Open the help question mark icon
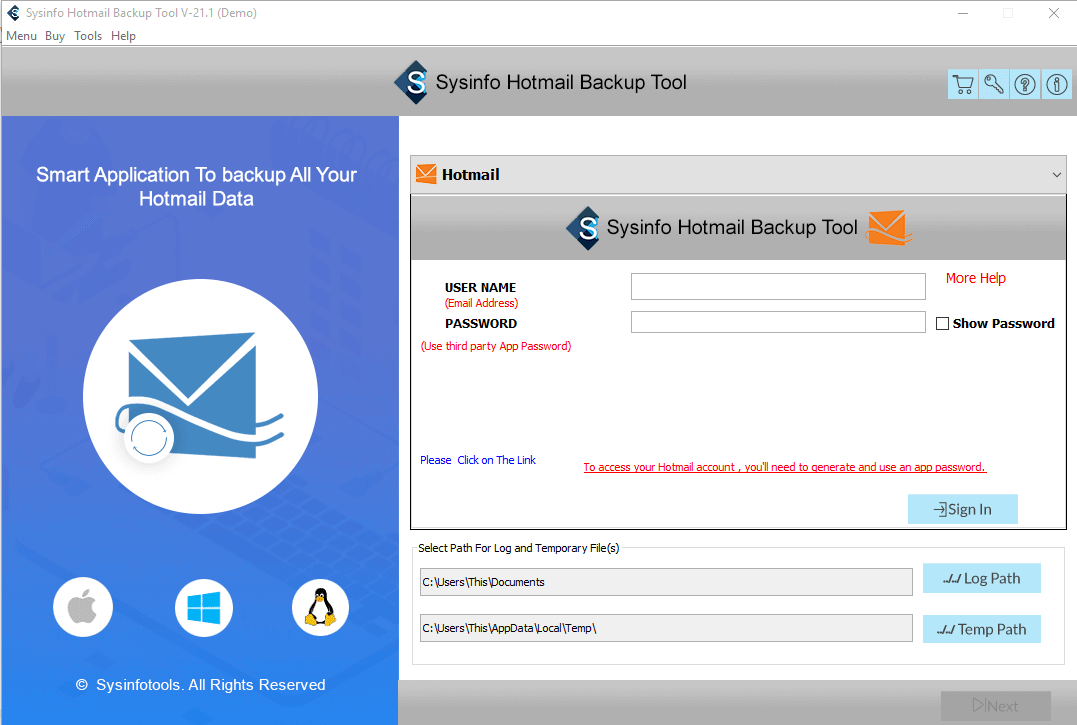The image size is (1077, 725). click(1024, 84)
